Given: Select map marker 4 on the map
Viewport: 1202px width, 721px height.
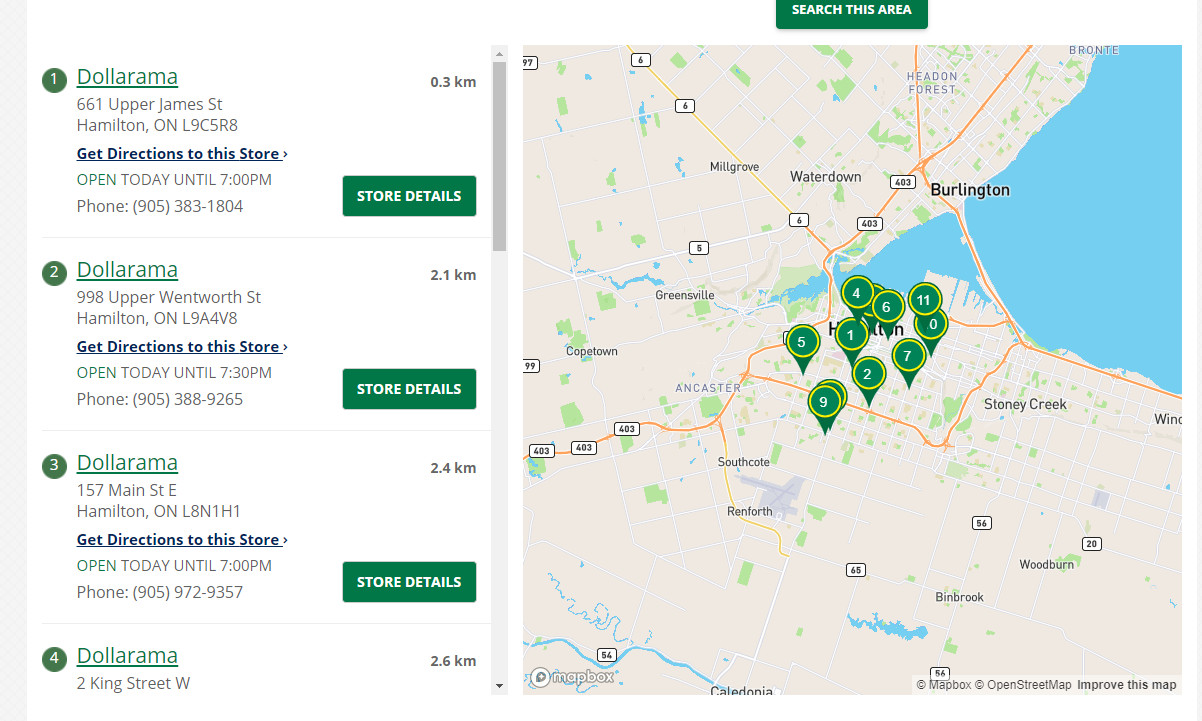Looking at the screenshot, I should pos(857,292).
